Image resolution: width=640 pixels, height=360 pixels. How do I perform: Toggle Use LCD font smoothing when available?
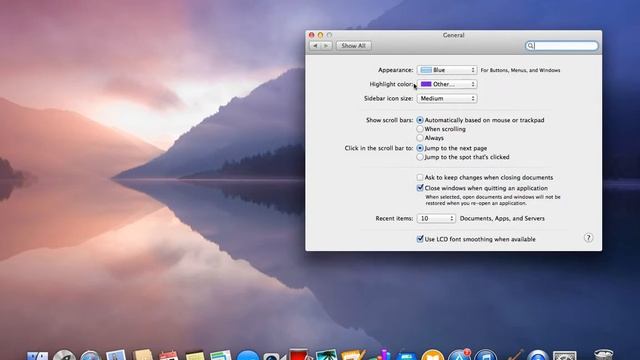pos(420,239)
